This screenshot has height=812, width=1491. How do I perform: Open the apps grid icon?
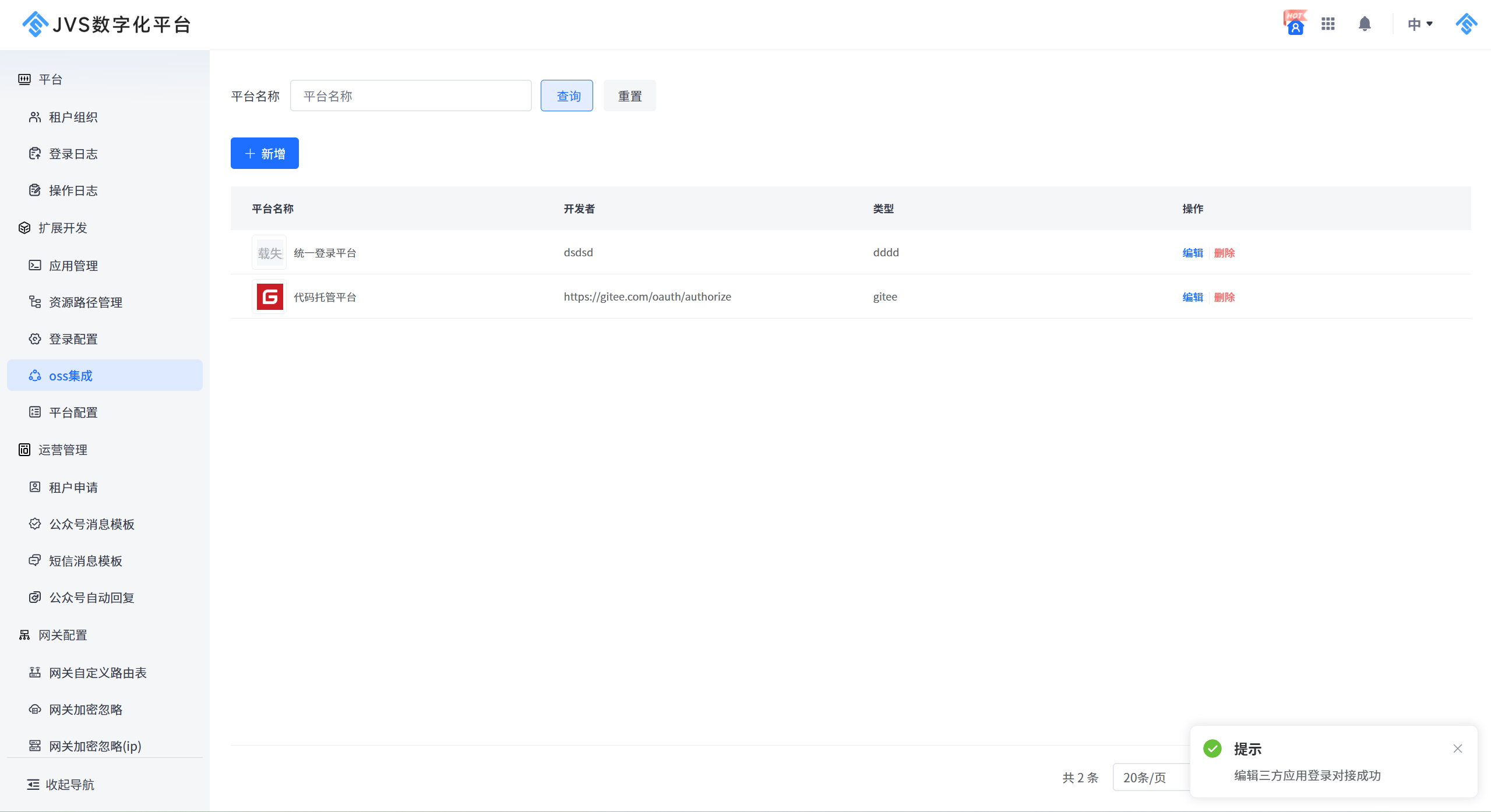point(1328,24)
